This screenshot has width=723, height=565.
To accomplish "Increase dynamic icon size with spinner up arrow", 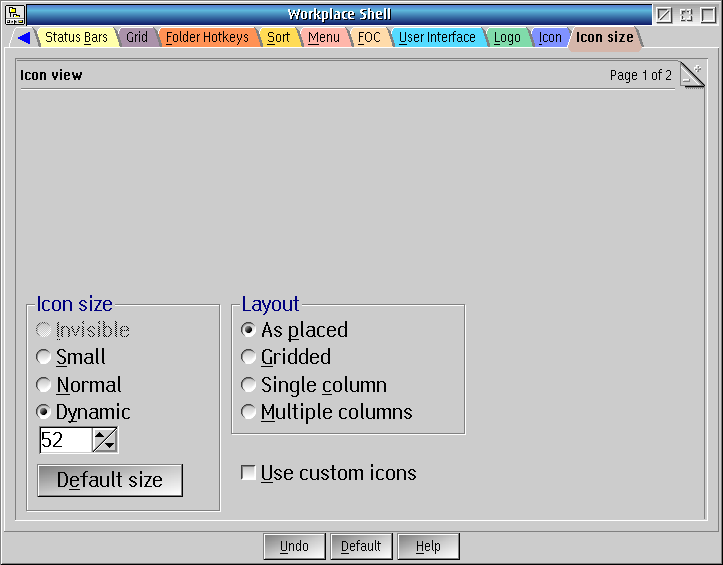I will tap(100, 434).
